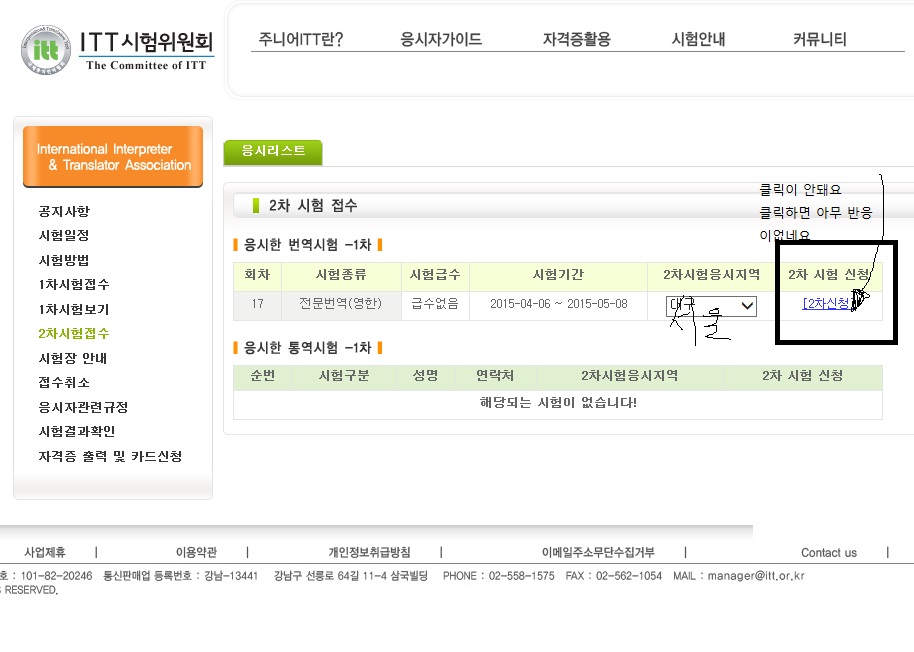The image size is (914, 652).
Task: Open the 자격증활용 menu
Action: point(576,40)
